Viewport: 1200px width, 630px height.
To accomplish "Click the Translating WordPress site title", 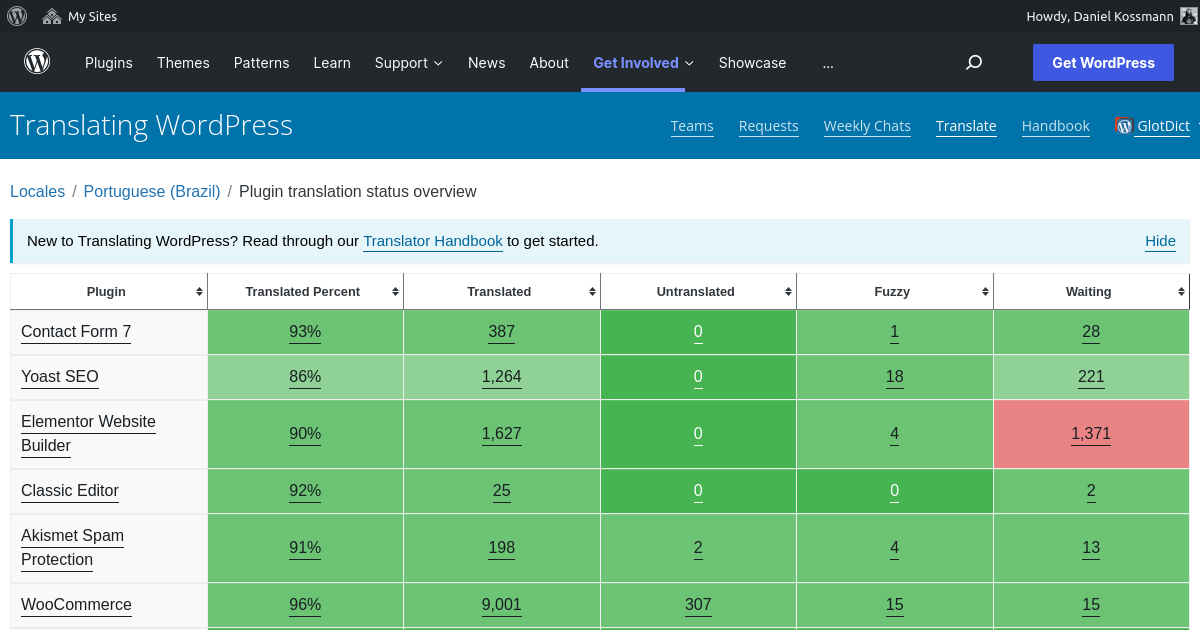I will 151,125.
